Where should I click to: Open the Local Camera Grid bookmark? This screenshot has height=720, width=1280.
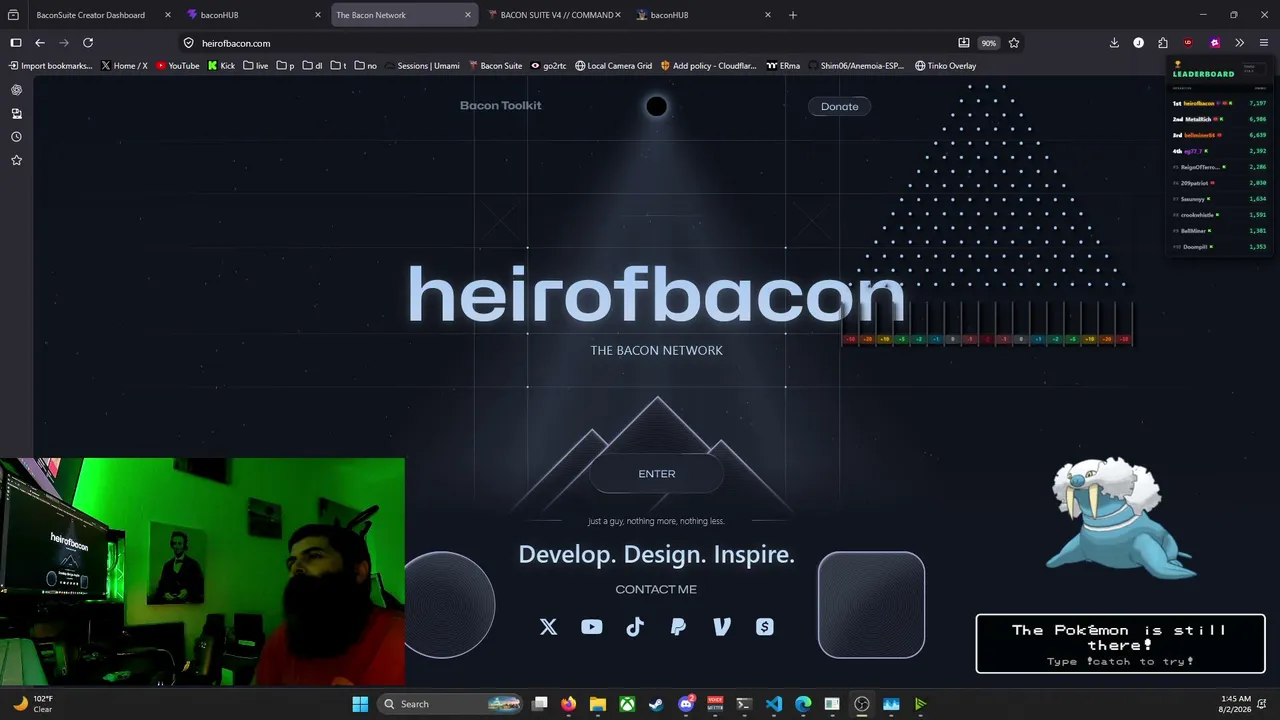tap(613, 66)
